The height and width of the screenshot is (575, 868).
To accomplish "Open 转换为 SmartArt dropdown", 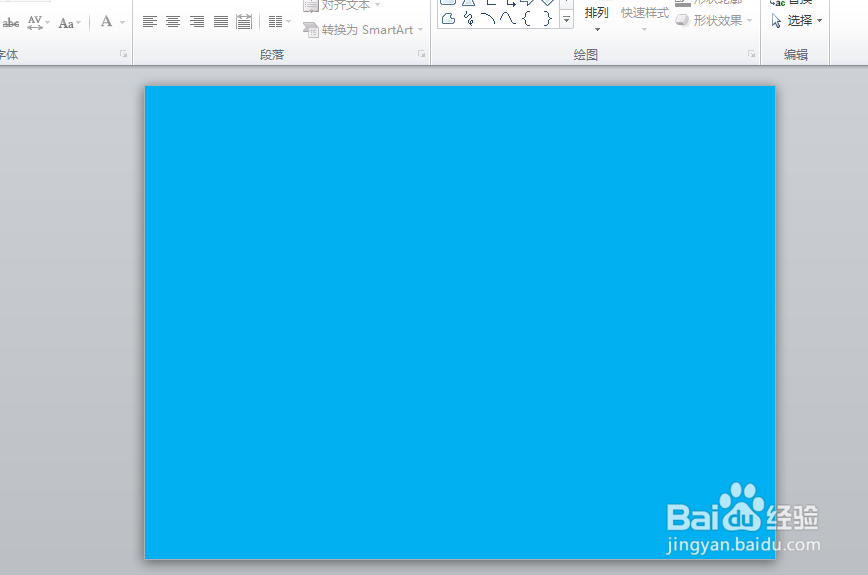I will tap(363, 29).
